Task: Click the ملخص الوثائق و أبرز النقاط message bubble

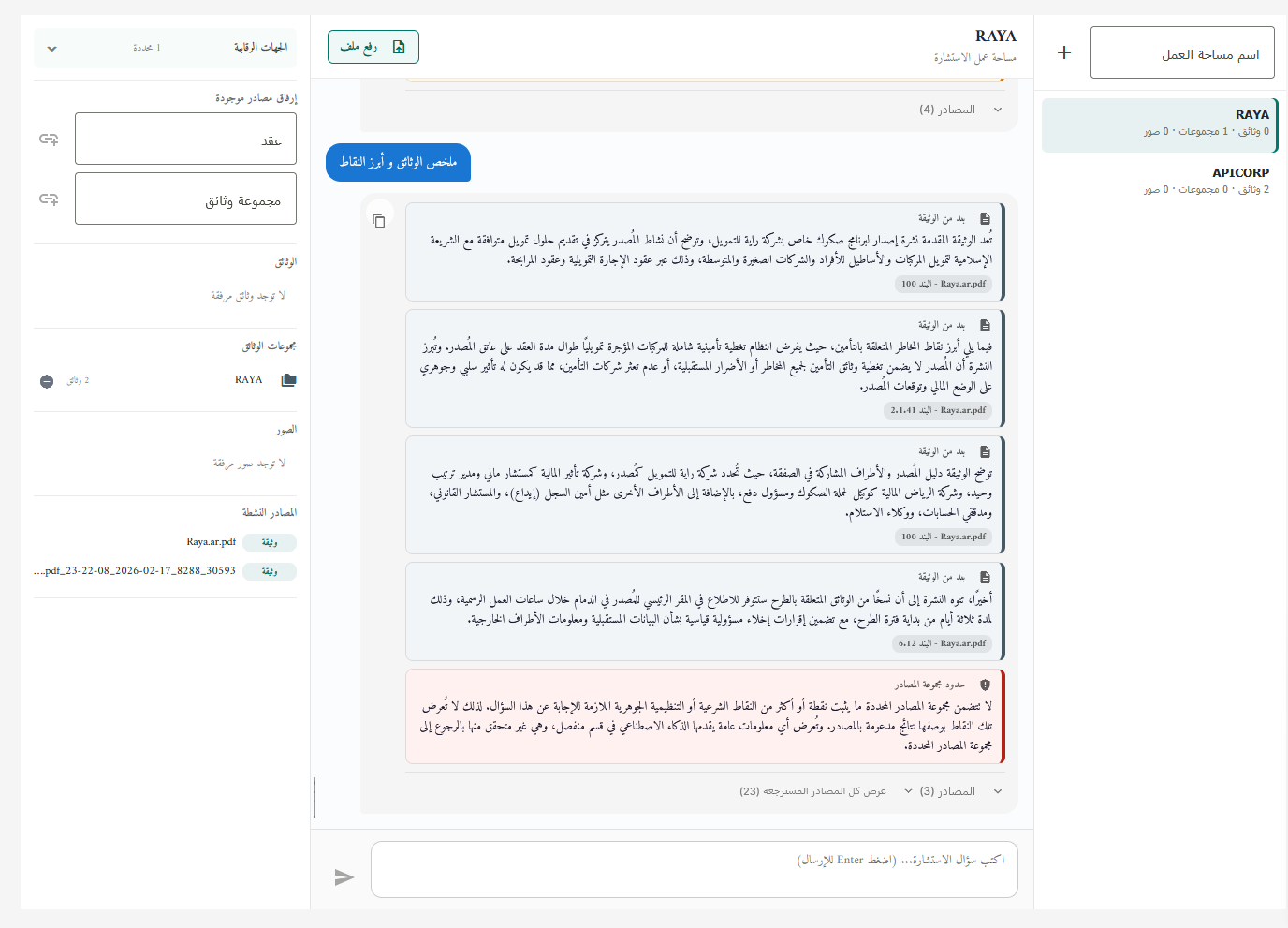Action: [x=398, y=163]
